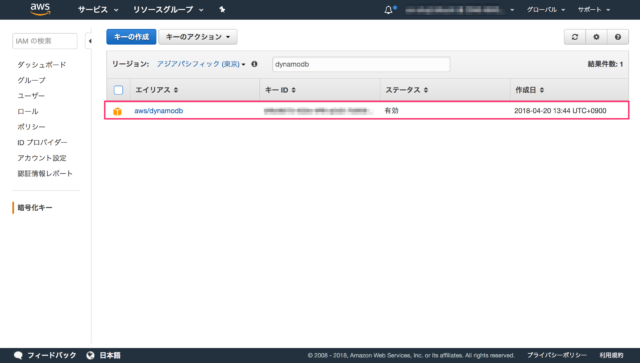Open the aws/dynamodb key alias link
Viewport: 640px width, 363px height.
coord(159,111)
